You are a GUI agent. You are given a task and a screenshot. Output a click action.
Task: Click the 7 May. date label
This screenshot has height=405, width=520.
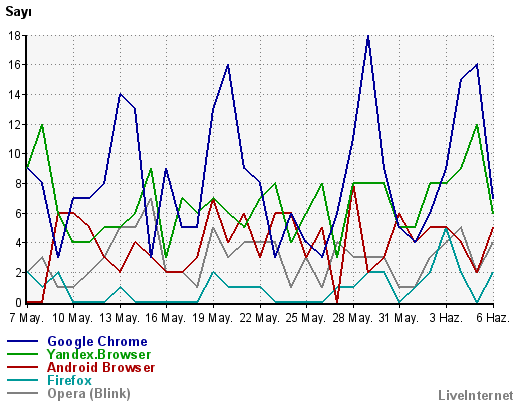tap(27, 318)
